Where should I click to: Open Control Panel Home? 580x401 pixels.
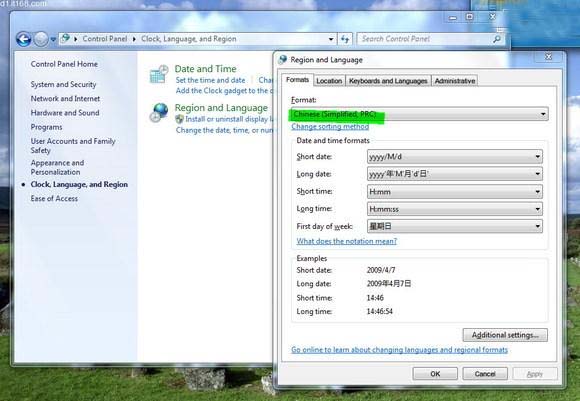point(64,64)
